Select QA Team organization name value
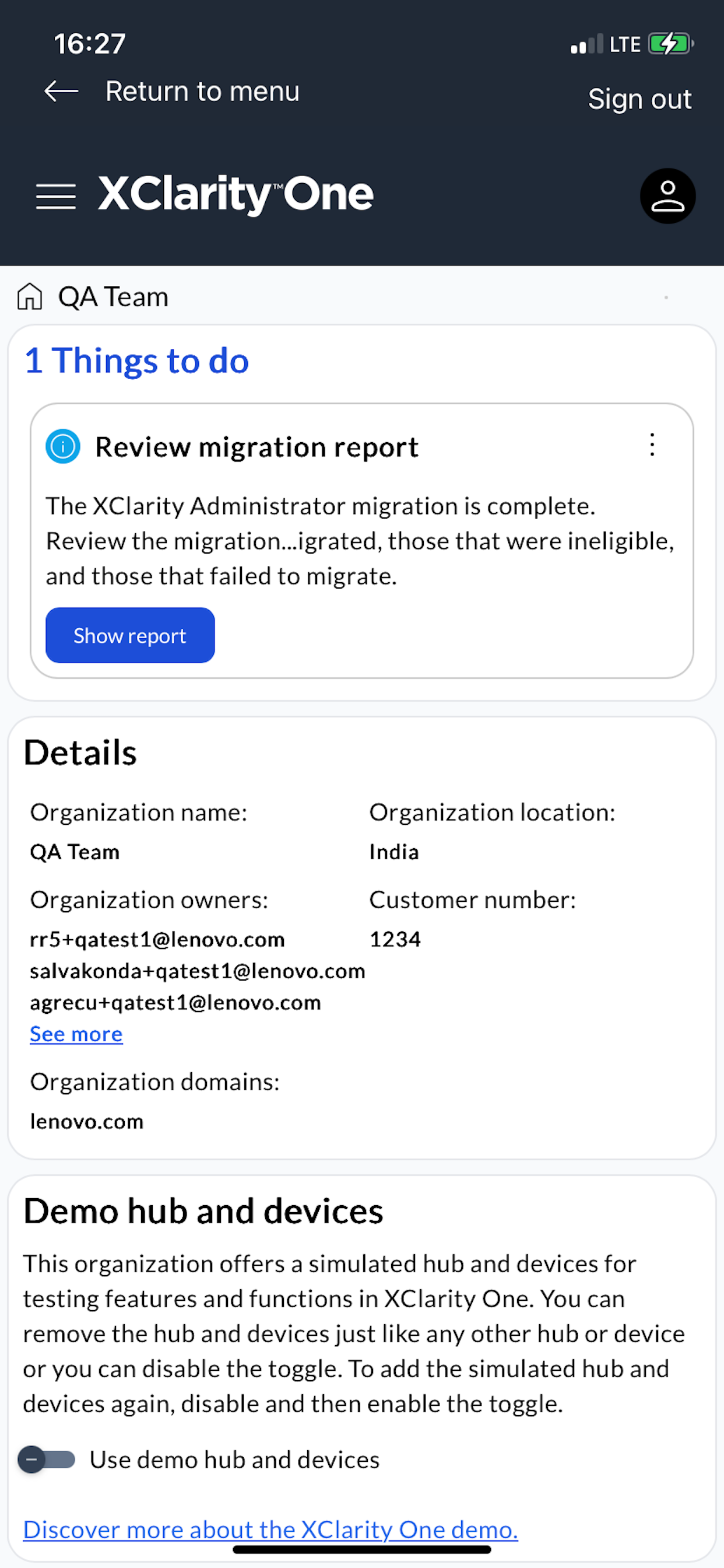This screenshot has height=1568, width=724. coord(75,852)
